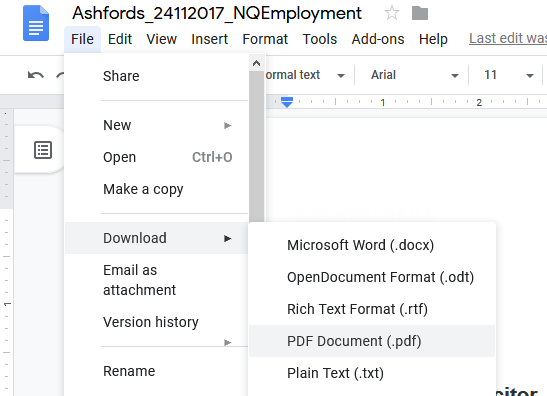Expand the New submenu arrow
This screenshot has height=396, width=547.
click(227, 125)
